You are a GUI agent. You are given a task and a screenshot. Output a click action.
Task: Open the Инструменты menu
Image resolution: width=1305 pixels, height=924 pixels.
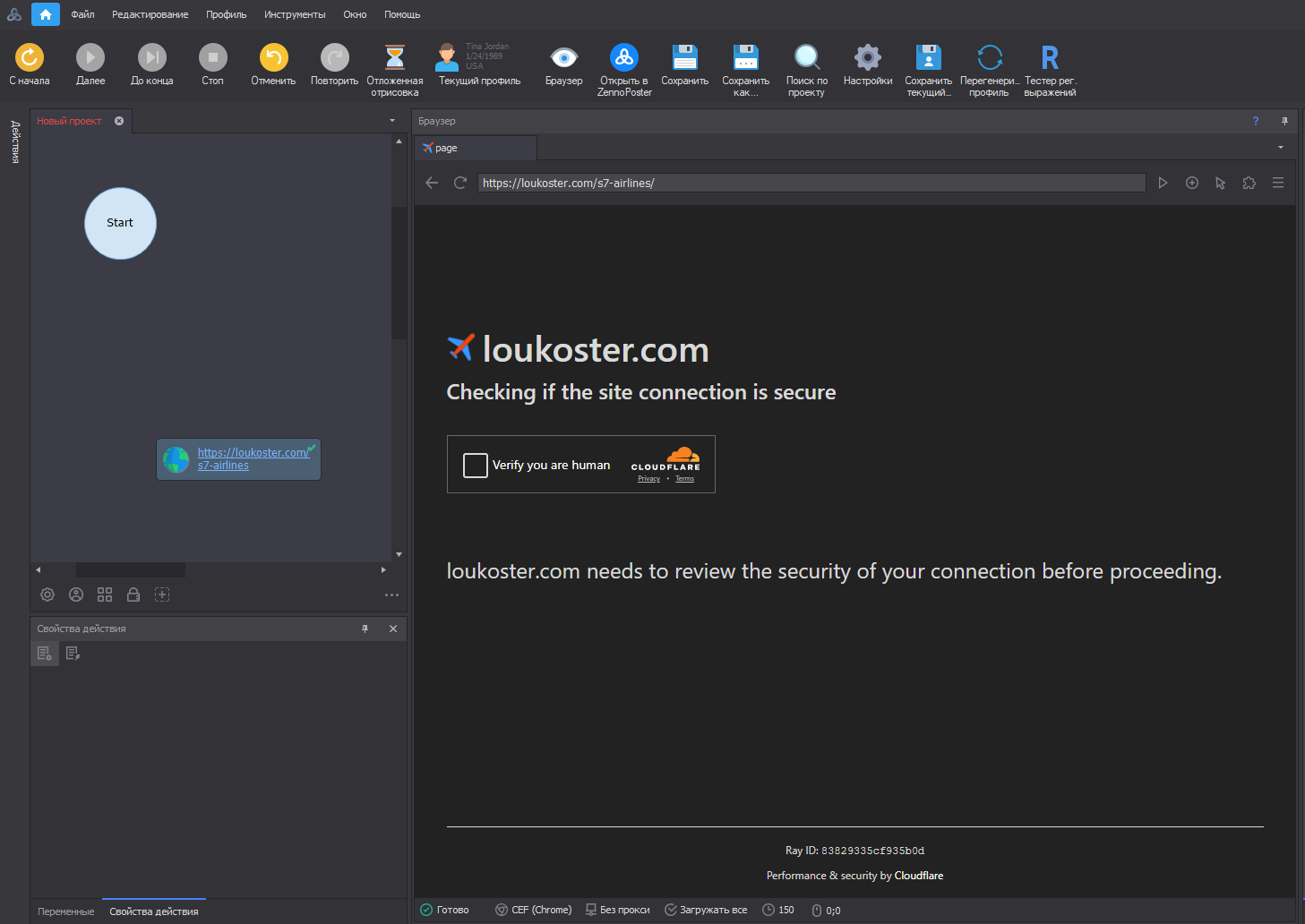tap(295, 14)
